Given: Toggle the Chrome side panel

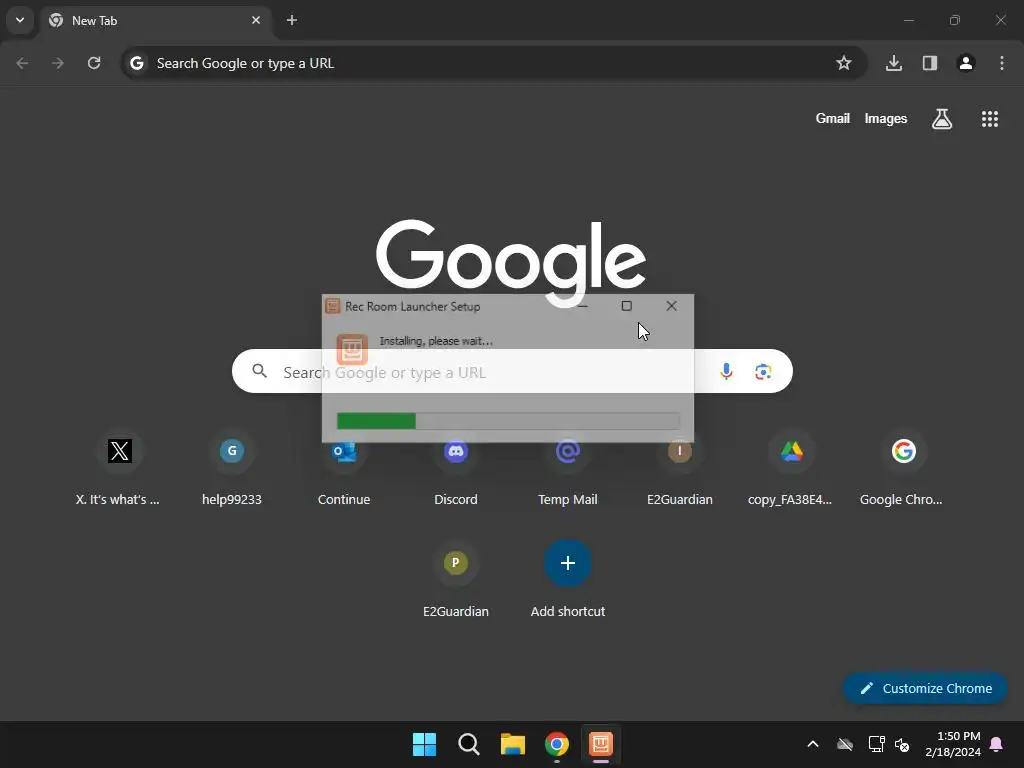Looking at the screenshot, I should coord(930,63).
